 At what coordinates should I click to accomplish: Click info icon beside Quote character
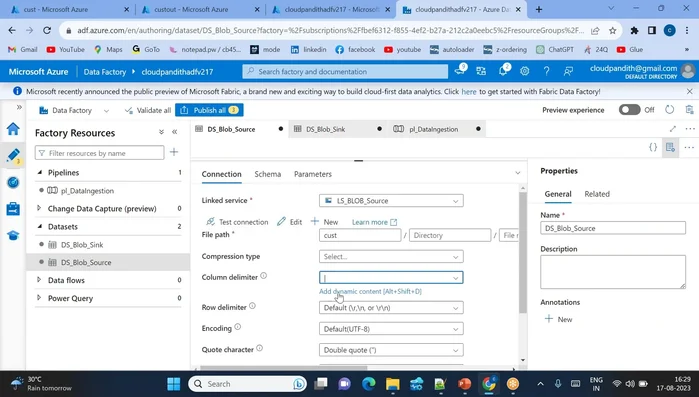pos(259,348)
